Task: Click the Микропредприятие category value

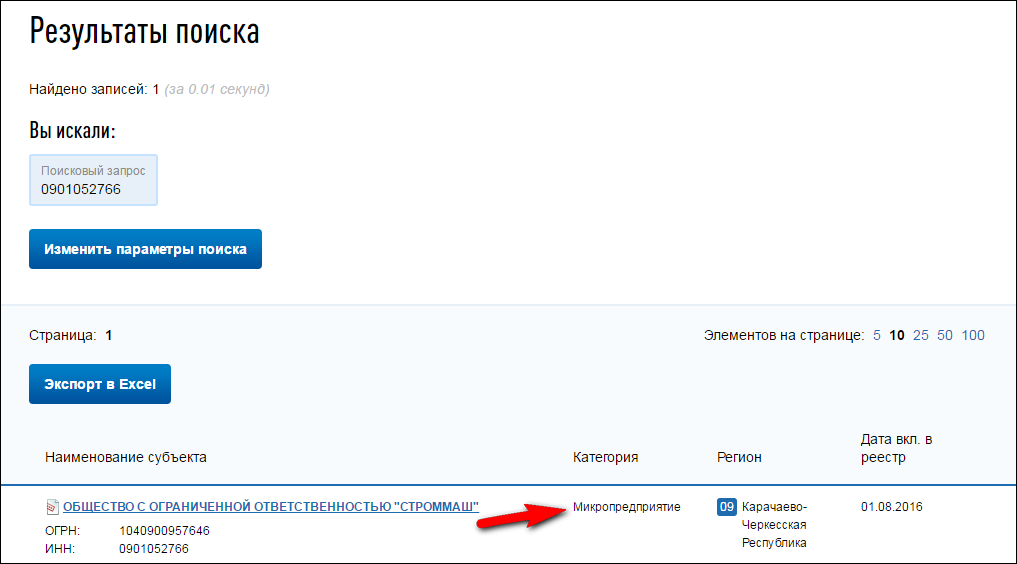Action: [626, 507]
